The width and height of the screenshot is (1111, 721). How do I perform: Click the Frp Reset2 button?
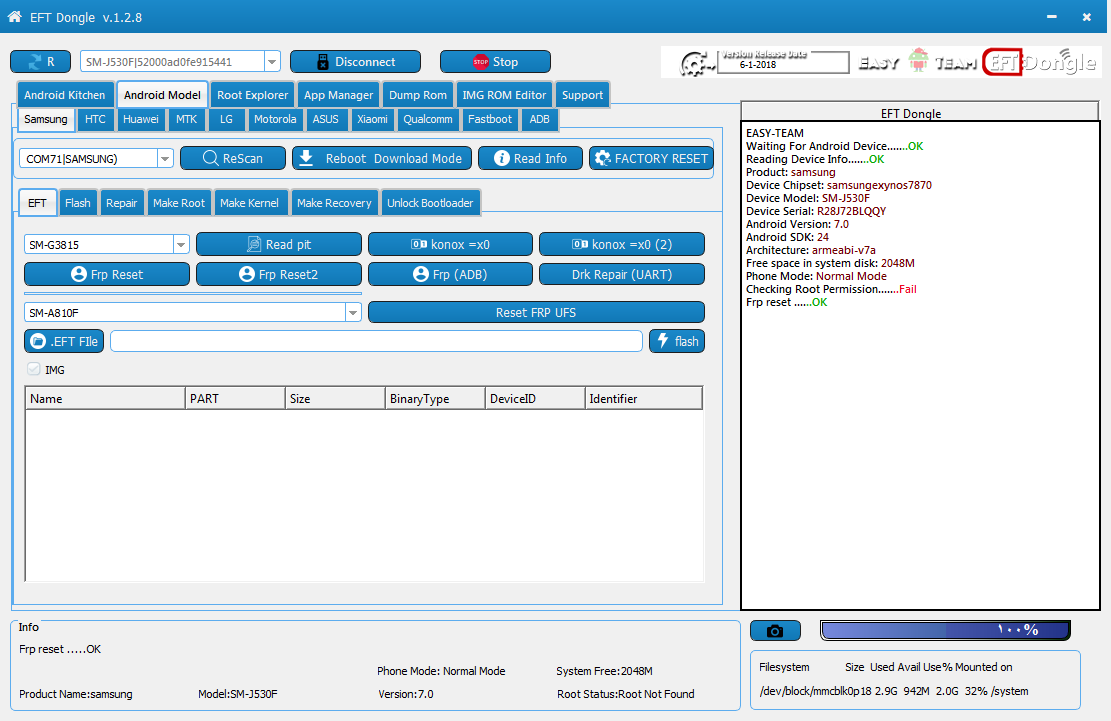278,274
